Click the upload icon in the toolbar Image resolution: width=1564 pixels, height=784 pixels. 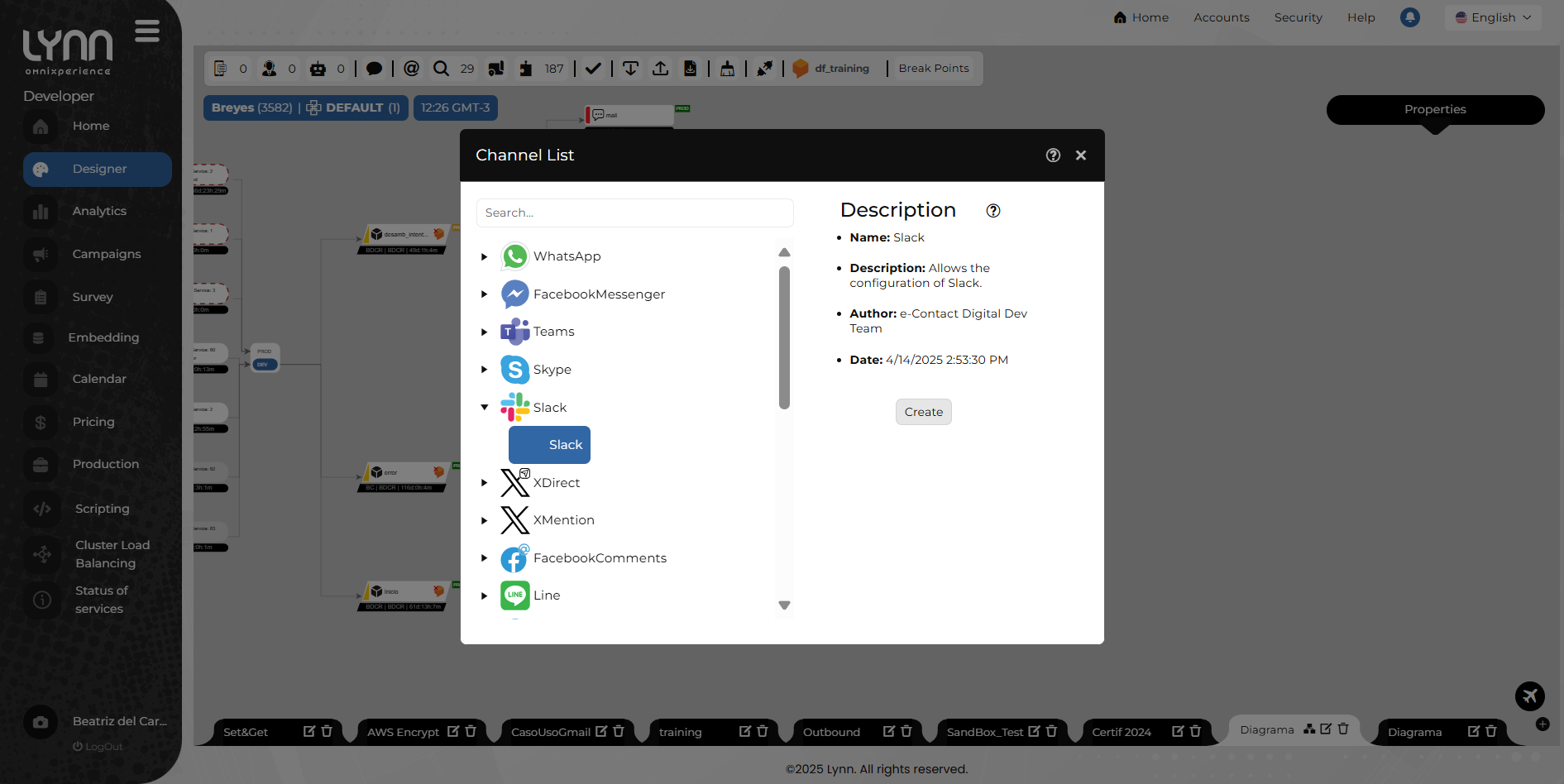(x=660, y=69)
